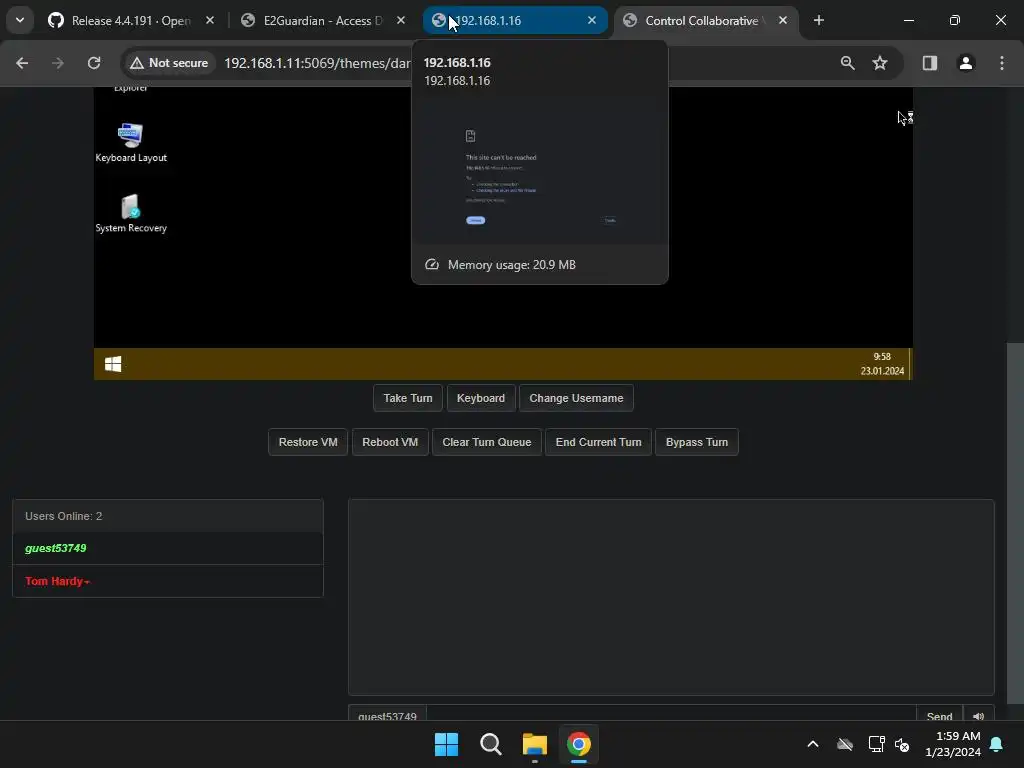Click the Not secure site info chip
Image resolution: width=1024 pixels, height=768 pixels.
coord(169,63)
